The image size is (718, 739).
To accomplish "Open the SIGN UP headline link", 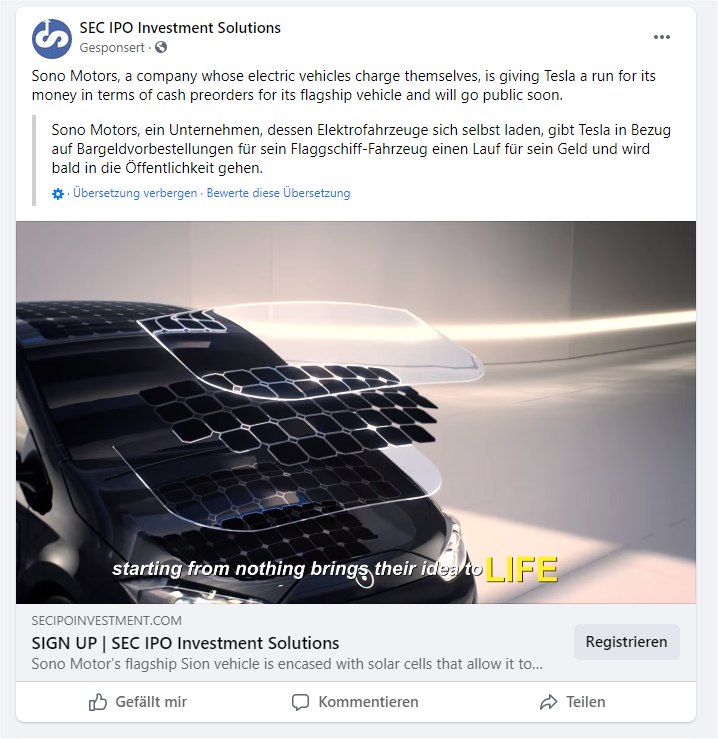I will click(x=185, y=643).
